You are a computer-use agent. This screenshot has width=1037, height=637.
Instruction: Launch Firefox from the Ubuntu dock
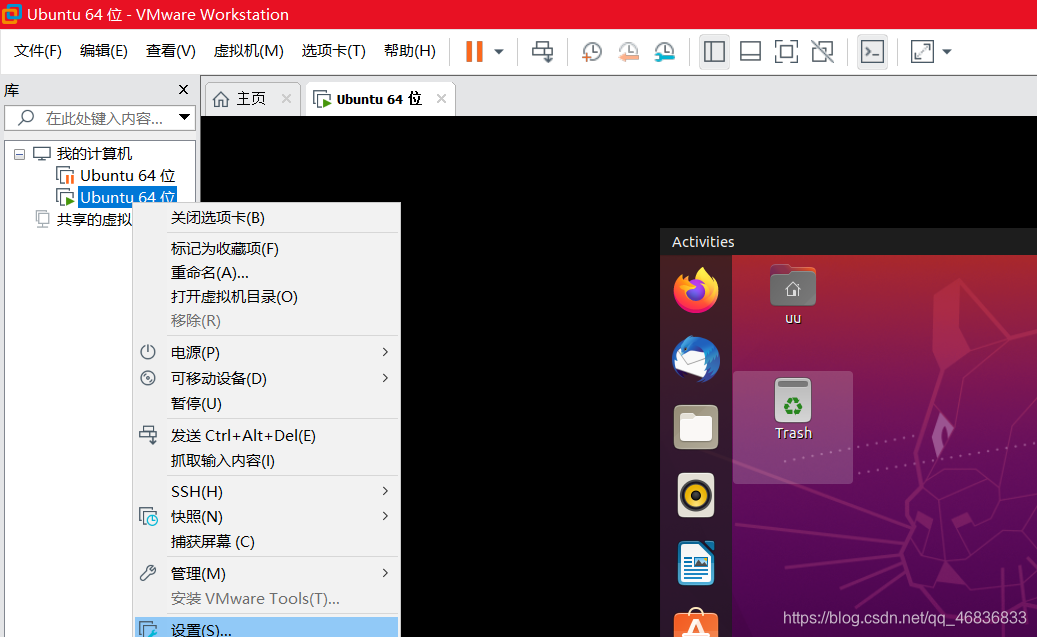(696, 290)
